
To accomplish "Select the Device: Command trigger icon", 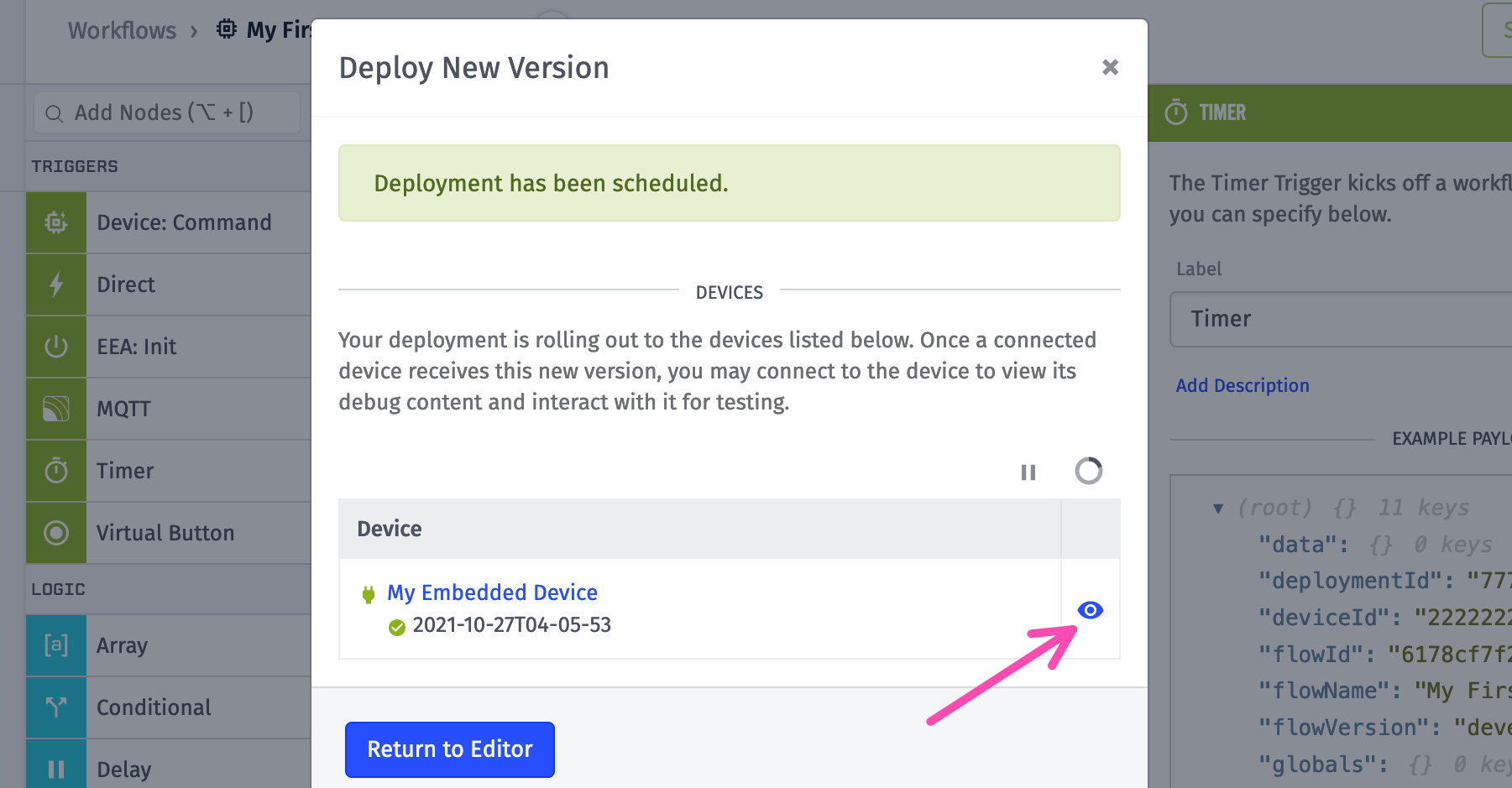I will tap(56, 222).
